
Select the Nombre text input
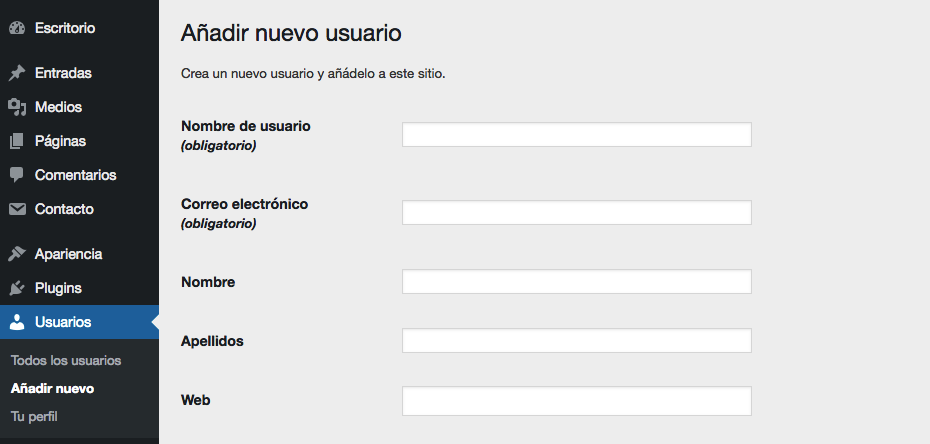click(x=576, y=282)
